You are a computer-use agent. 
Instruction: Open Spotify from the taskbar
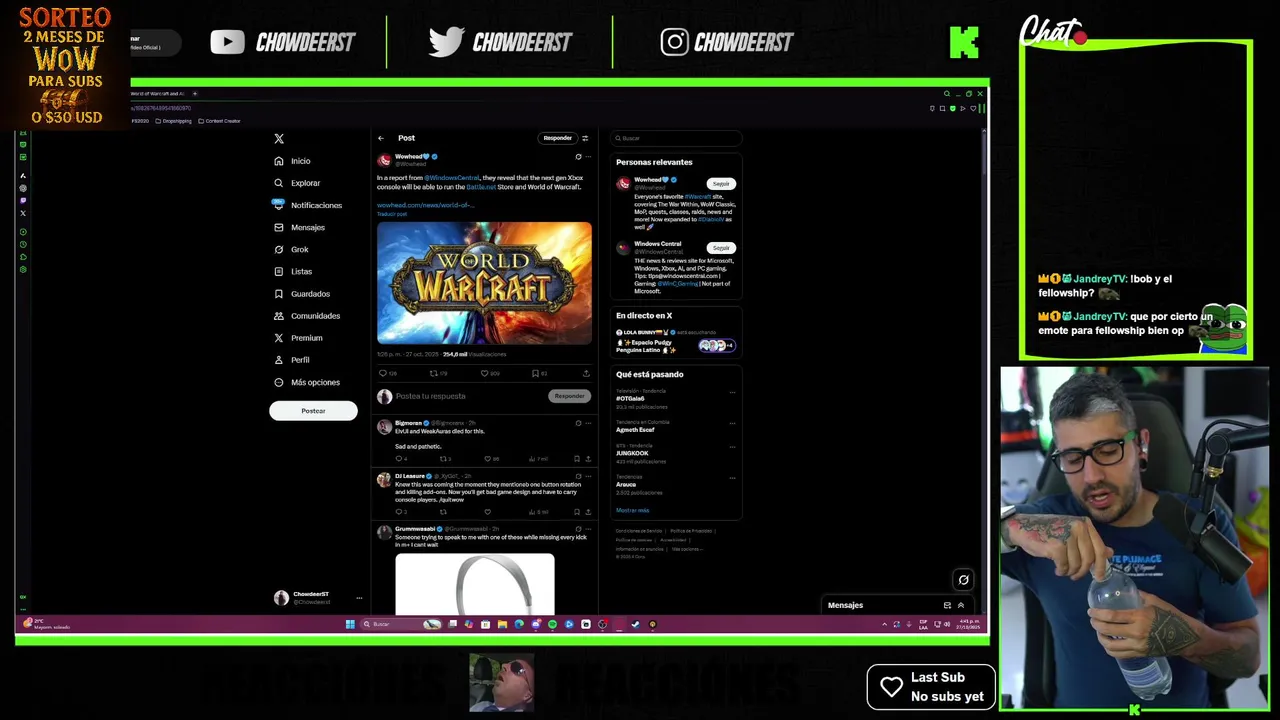(552, 624)
